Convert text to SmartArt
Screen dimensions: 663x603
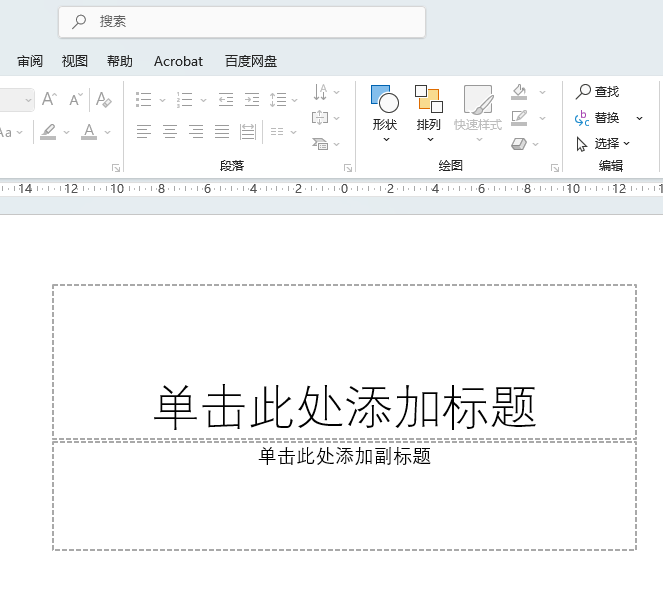coord(320,144)
